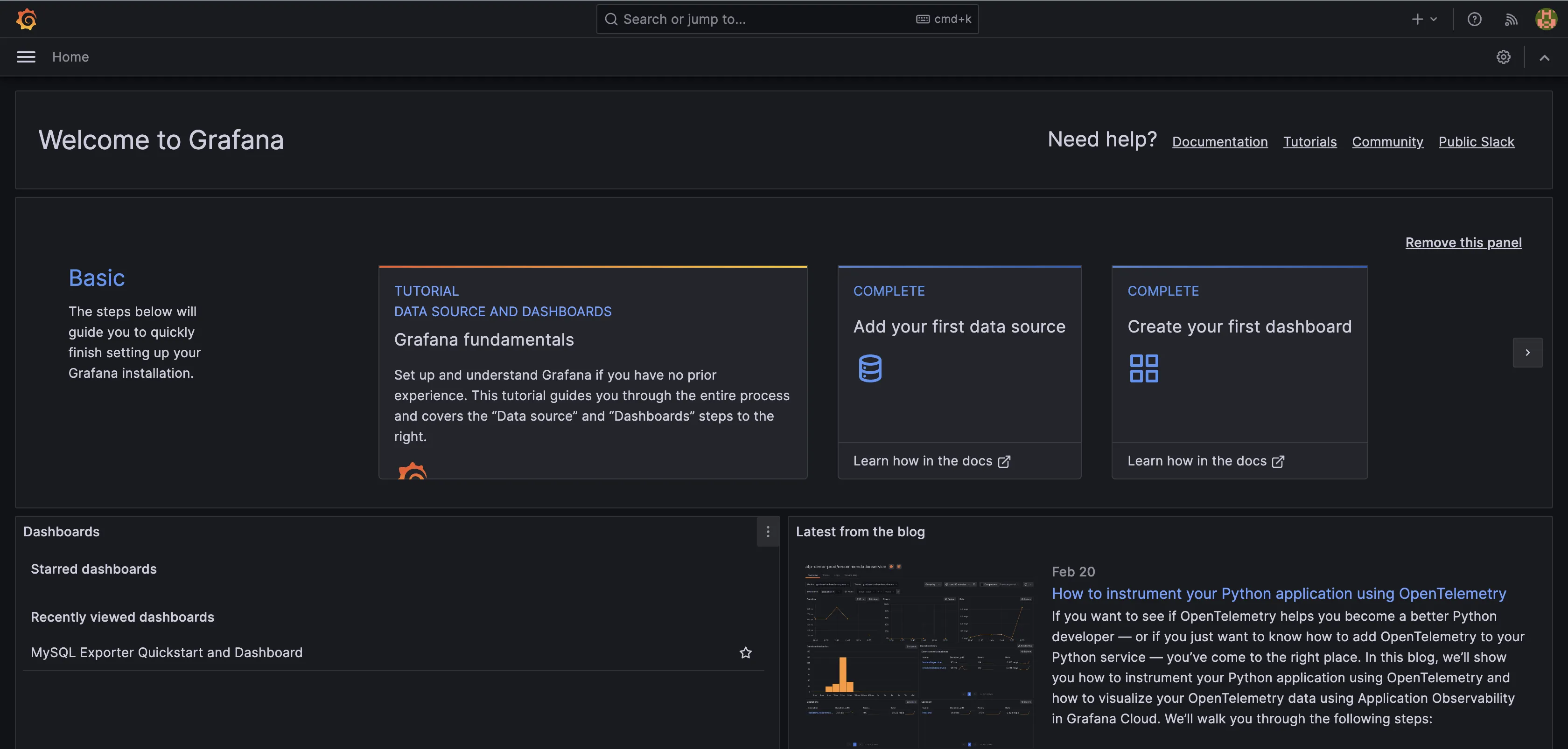Click the Latest from the blog panel title

[x=860, y=532]
